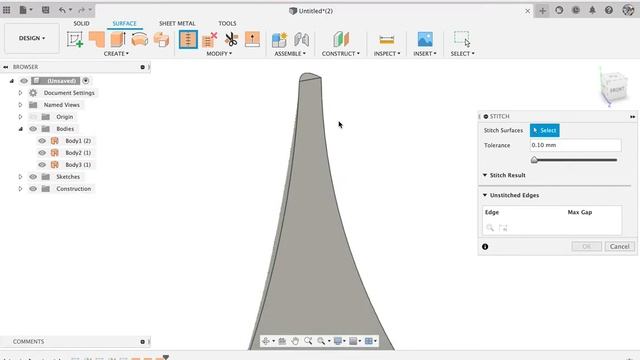Image resolution: width=640 pixels, height=360 pixels.
Task: Collapse the Unstitched Edges section
Action: 485,195
